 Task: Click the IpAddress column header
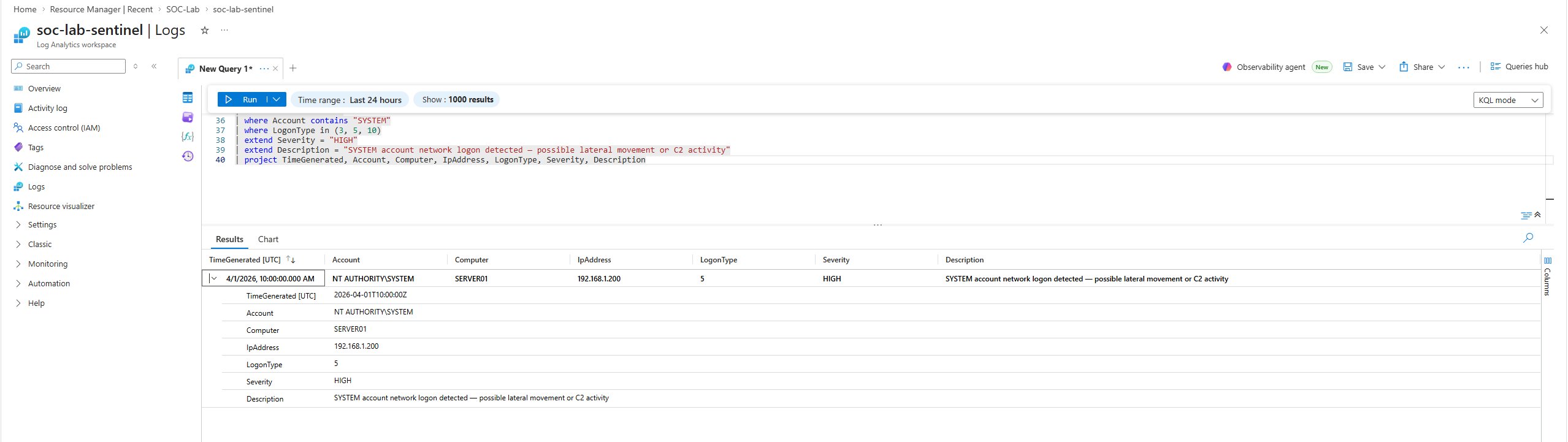[594, 260]
